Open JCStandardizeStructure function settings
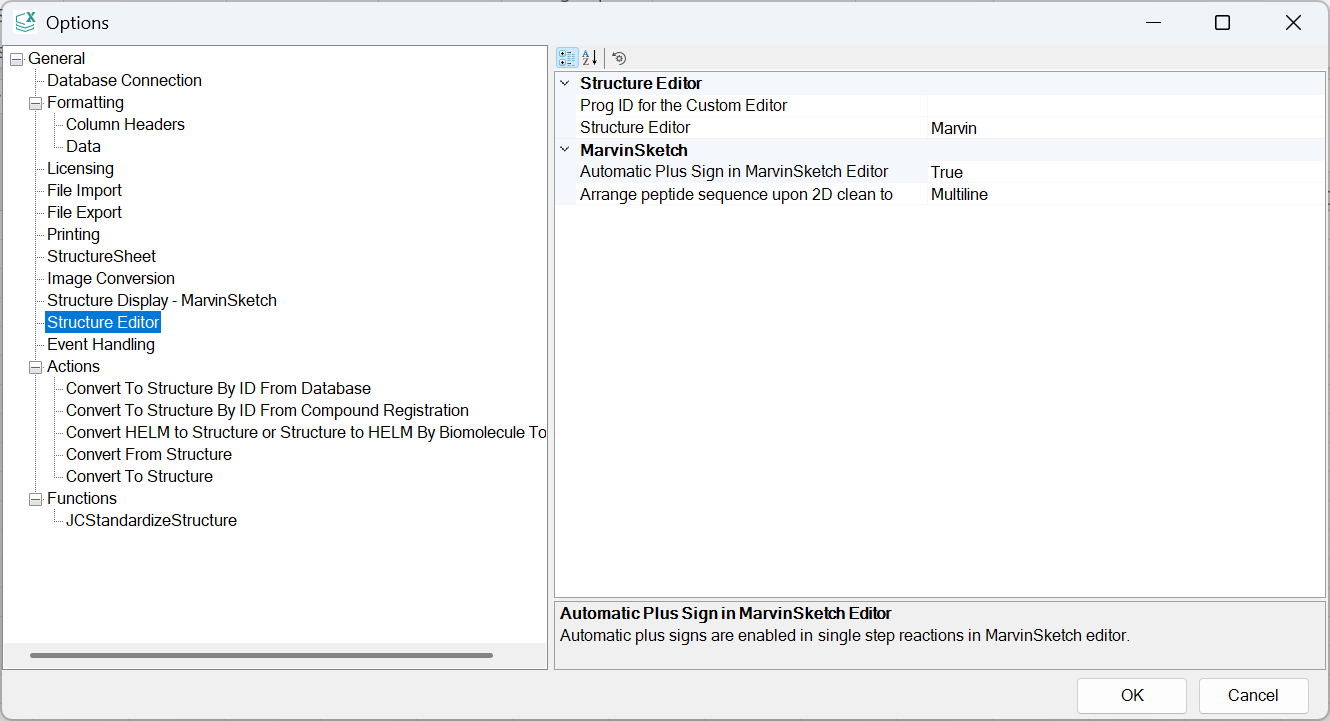Viewport: 1330px width, 721px height. (151, 521)
